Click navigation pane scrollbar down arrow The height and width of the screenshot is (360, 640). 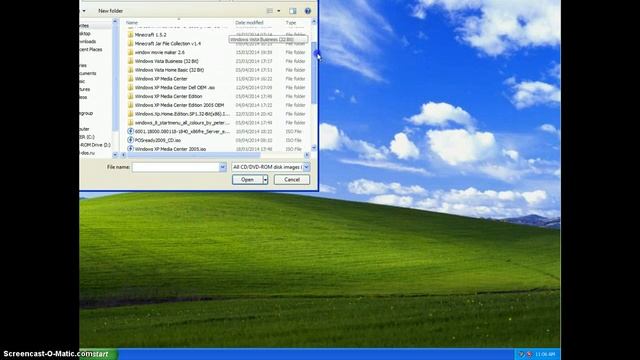pyautogui.click(x=115, y=155)
